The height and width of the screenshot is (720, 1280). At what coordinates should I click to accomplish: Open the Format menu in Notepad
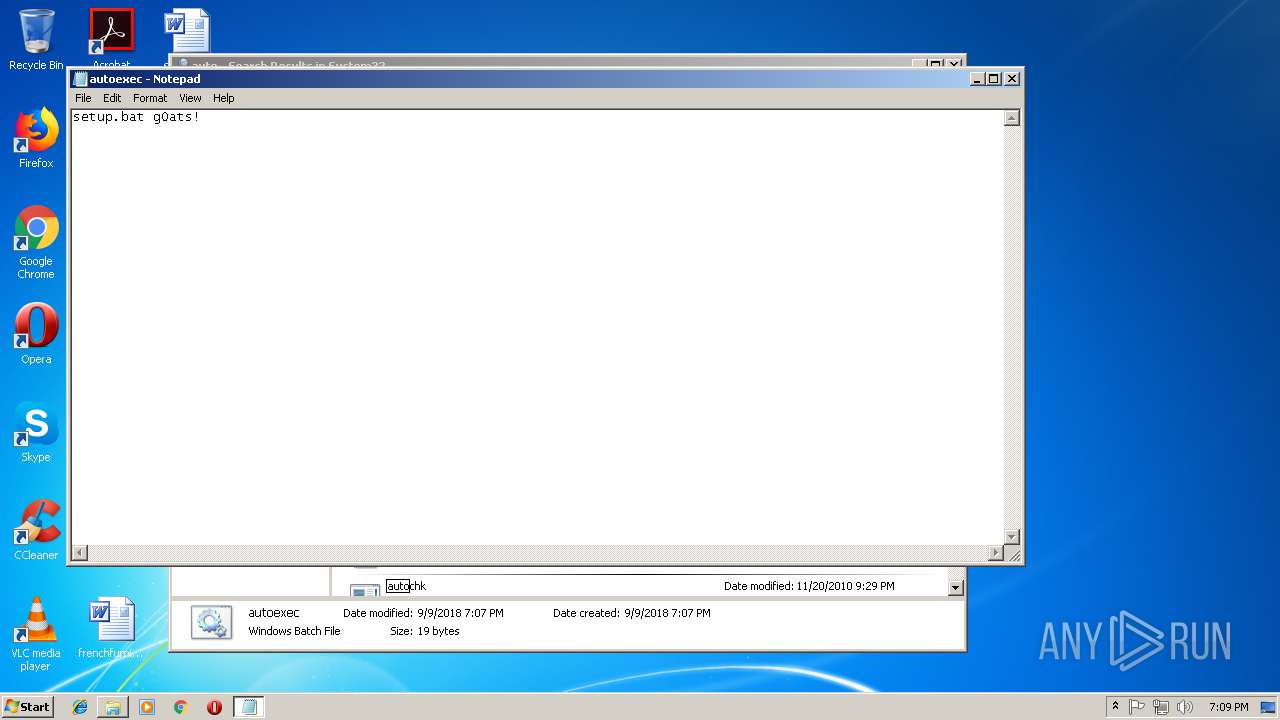click(150, 98)
